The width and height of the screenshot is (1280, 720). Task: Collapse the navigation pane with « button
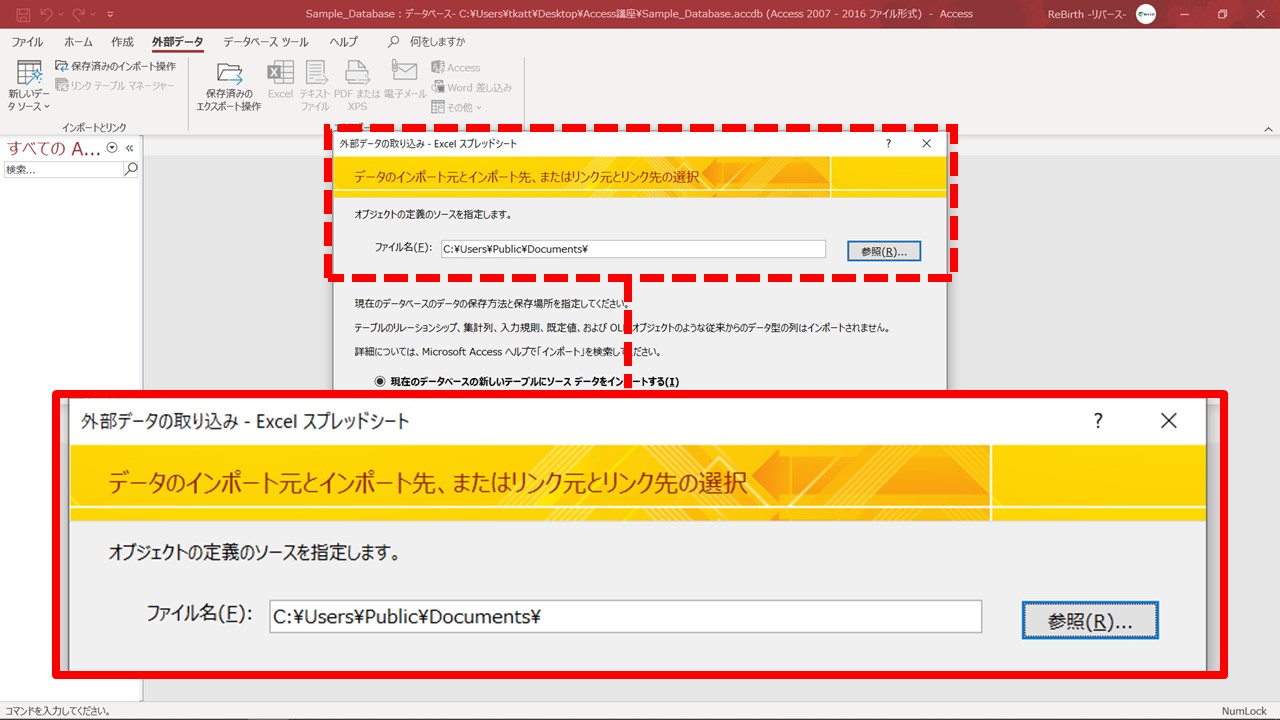point(129,148)
